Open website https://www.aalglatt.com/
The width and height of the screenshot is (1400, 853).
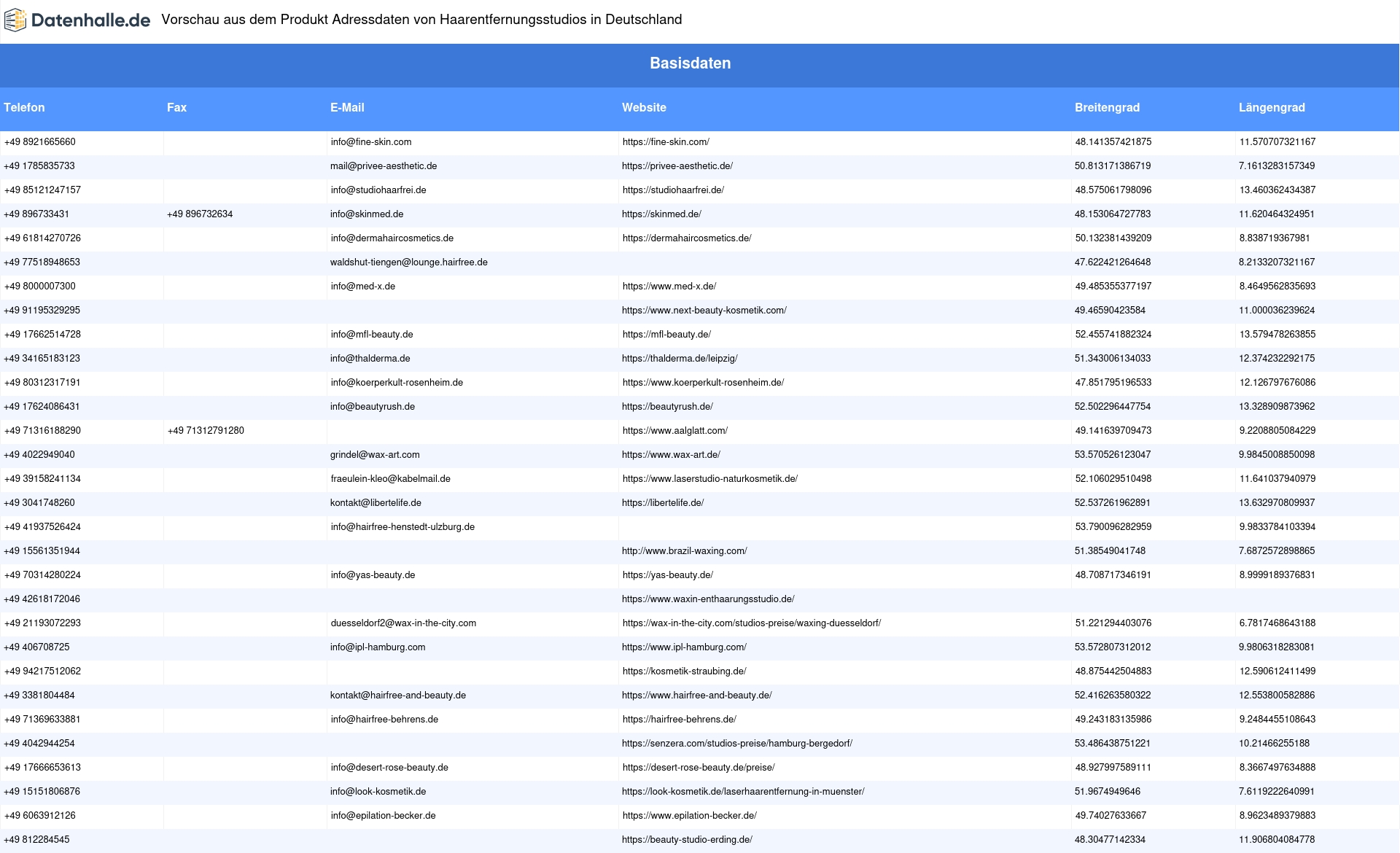[675, 431]
